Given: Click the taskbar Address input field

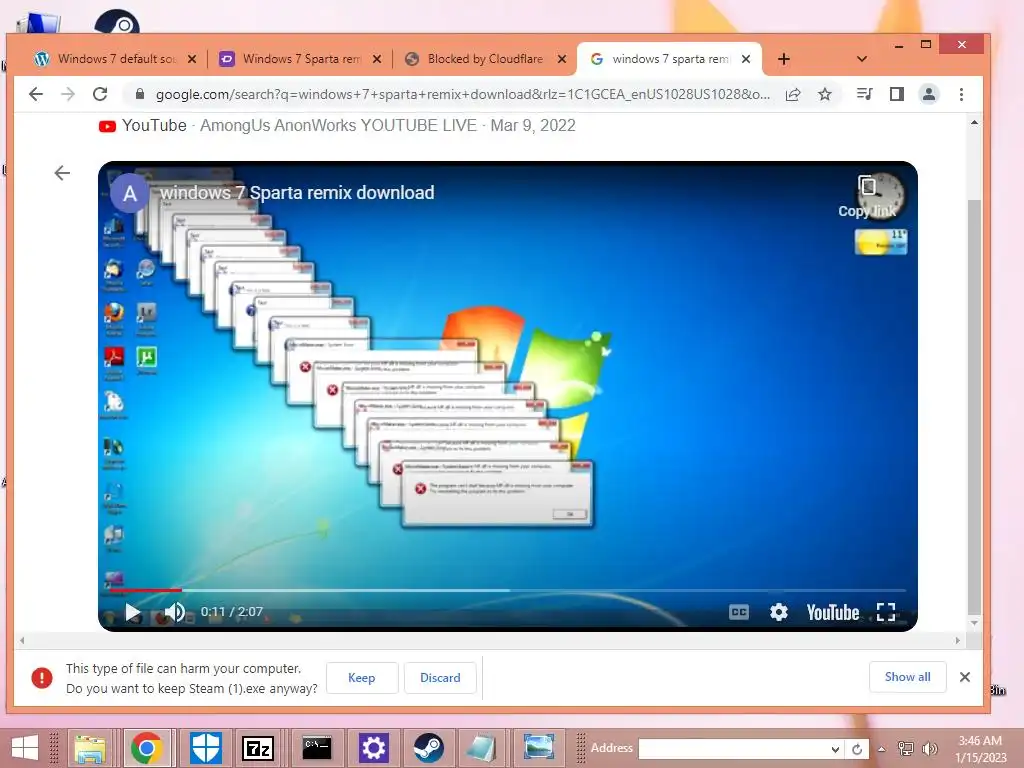Looking at the screenshot, I should click(733, 748).
